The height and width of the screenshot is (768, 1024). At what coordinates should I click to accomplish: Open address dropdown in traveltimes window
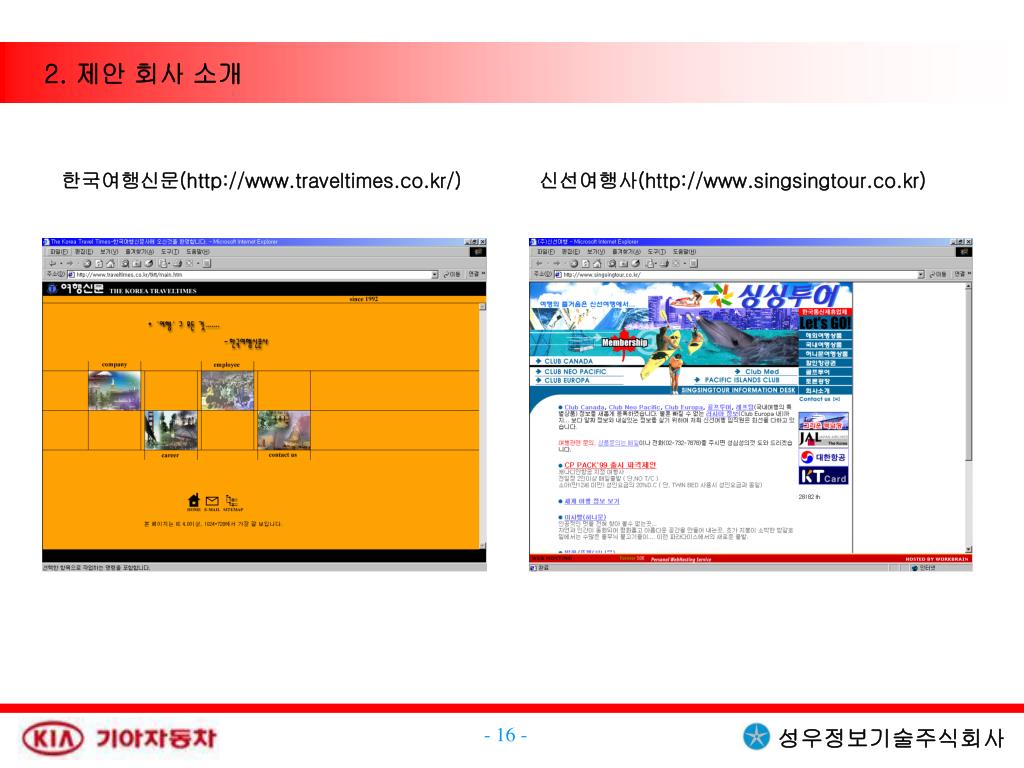pos(435,275)
